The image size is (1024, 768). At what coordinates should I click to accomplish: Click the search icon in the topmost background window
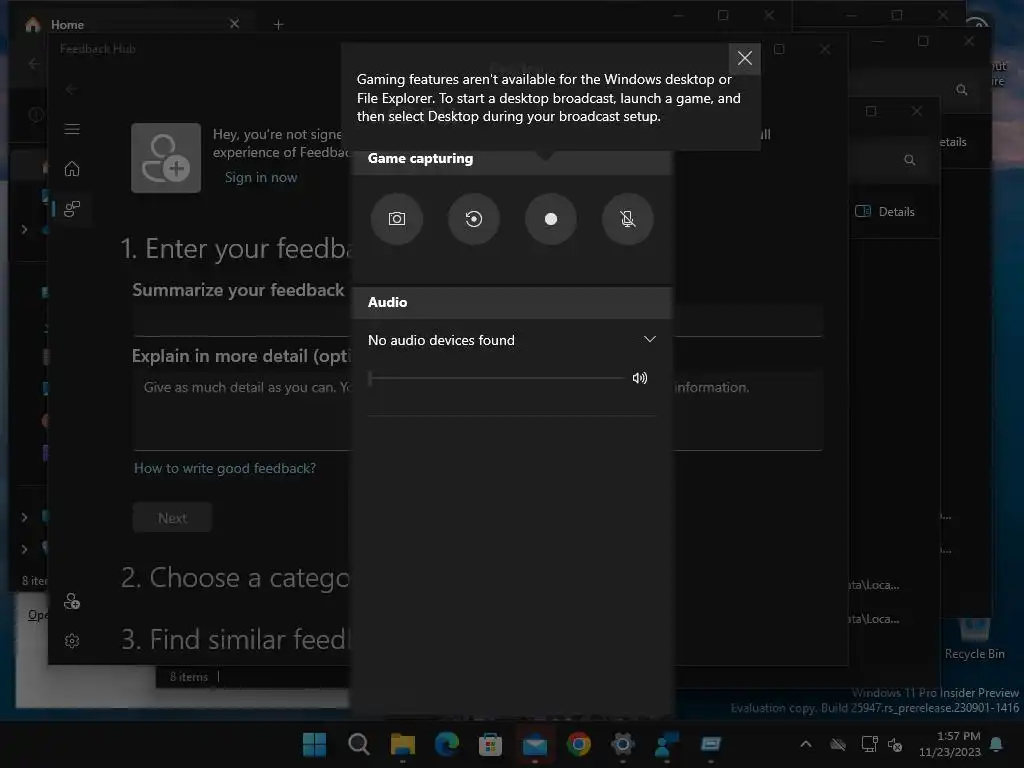(961, 89)
